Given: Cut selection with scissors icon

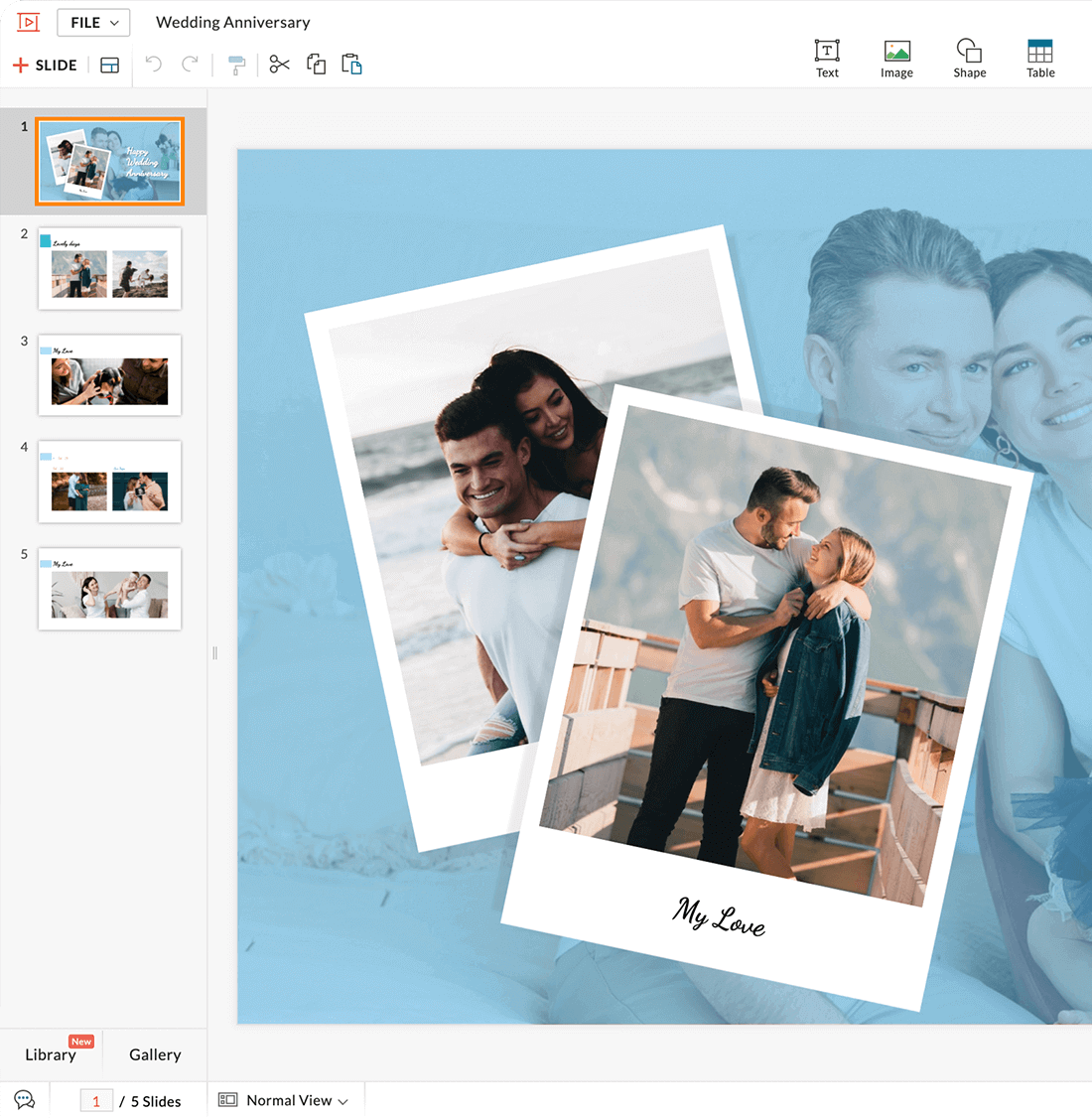Looking at the screenshot, I should pos(280,65).
